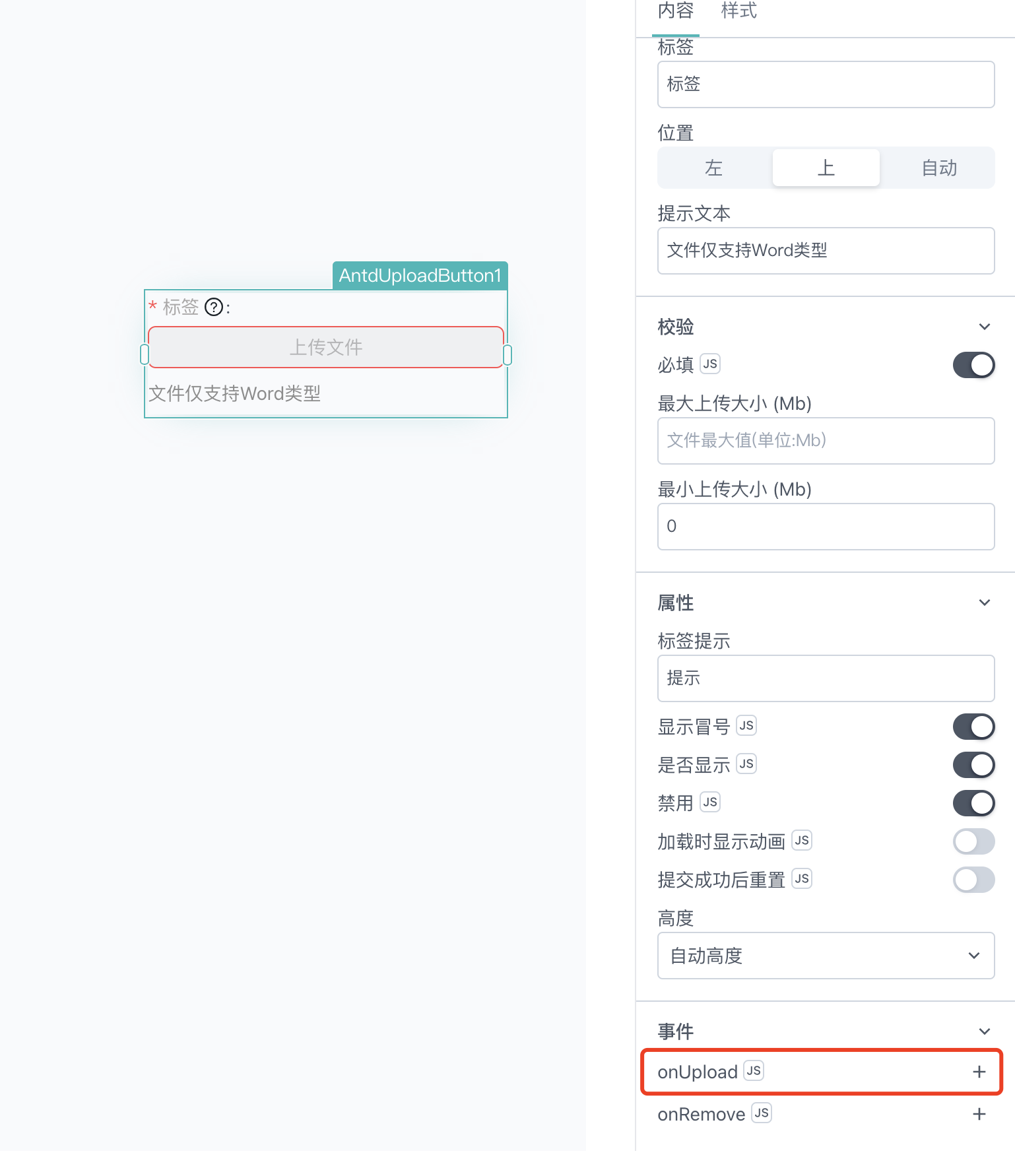This screenshot has height=1176, width=1015.
Task: Enable the 提交成功后重置 switch
Action: (x=973, y=880)
